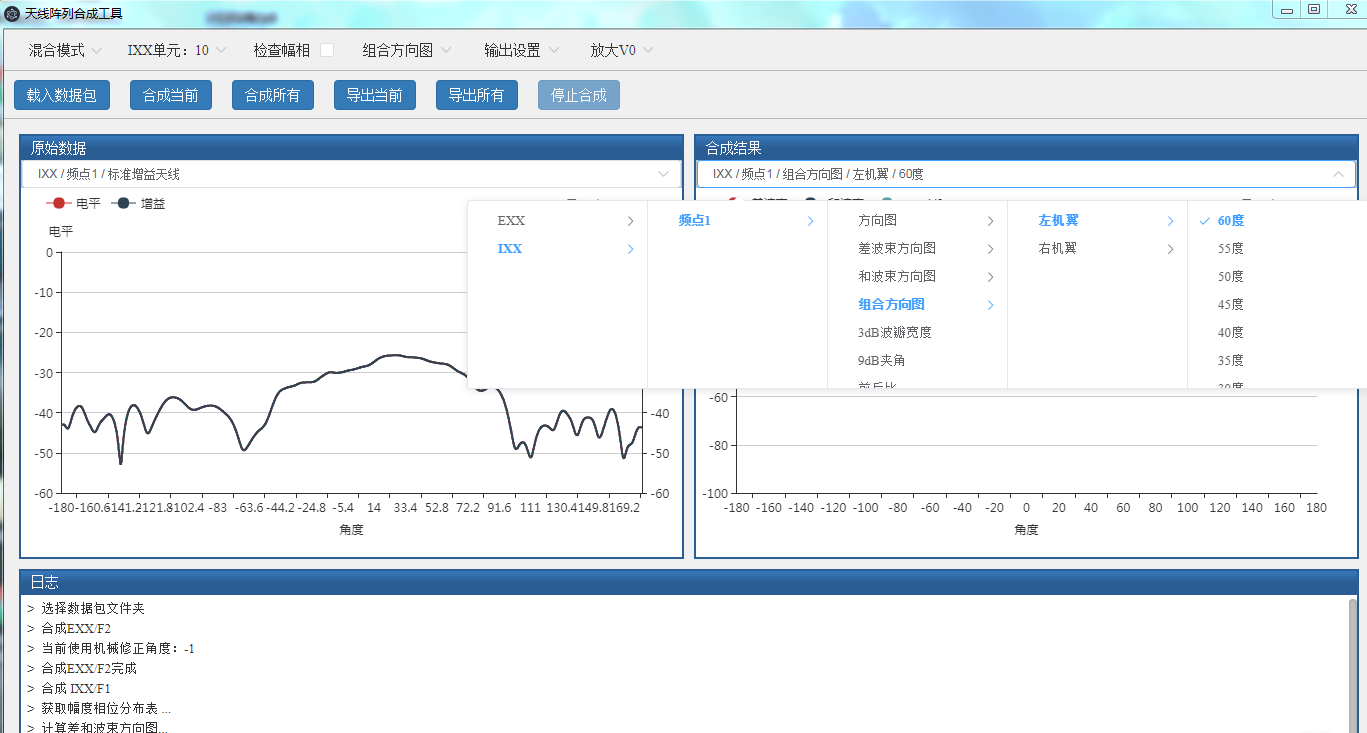
Task: Maximize the application window
Action: (x=1314, y=9)
